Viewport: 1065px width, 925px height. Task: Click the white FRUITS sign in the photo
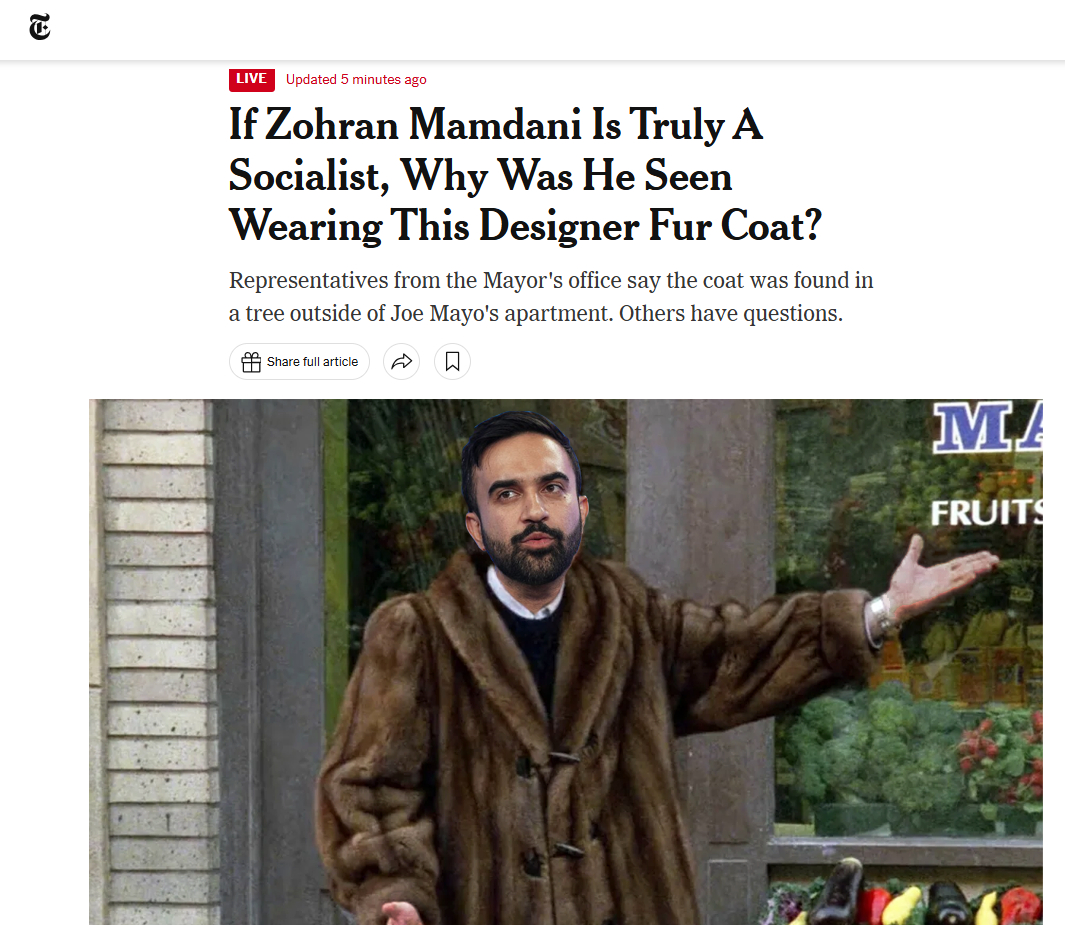pos(986,513)
